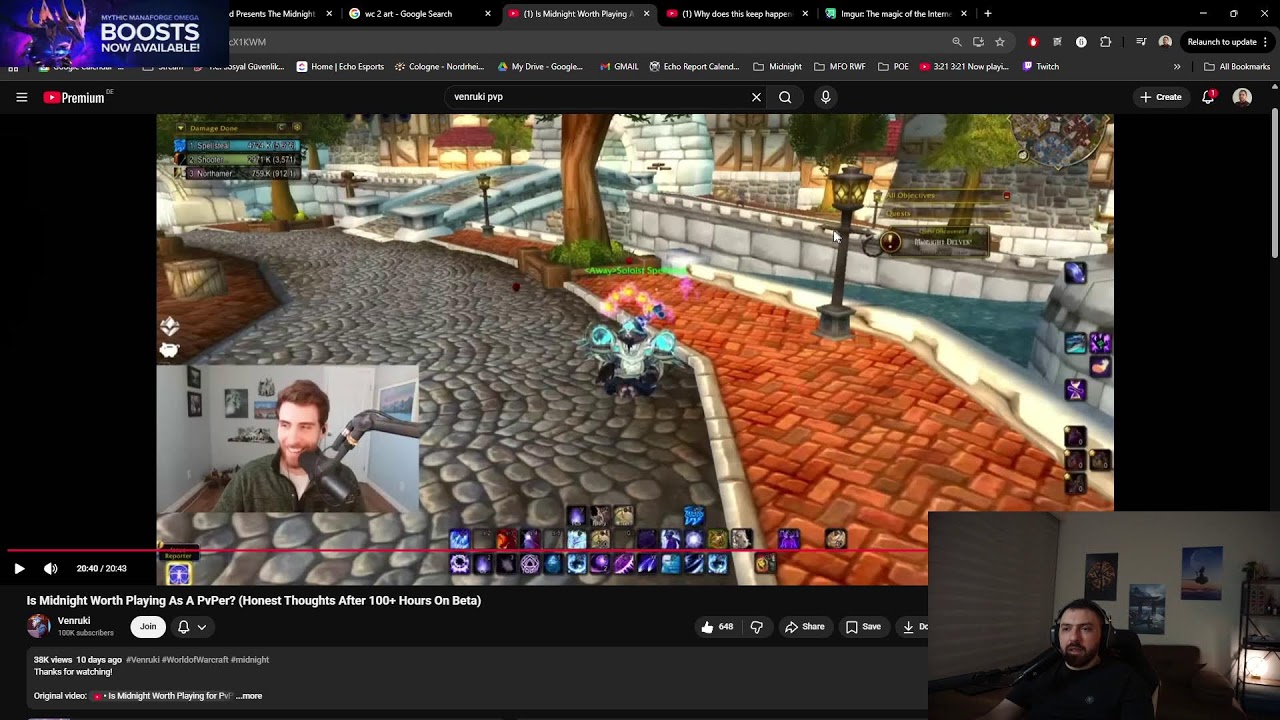Open a new browser tab
The image size is (1280, 720).
pyautogui.click(x=988, y=14)
